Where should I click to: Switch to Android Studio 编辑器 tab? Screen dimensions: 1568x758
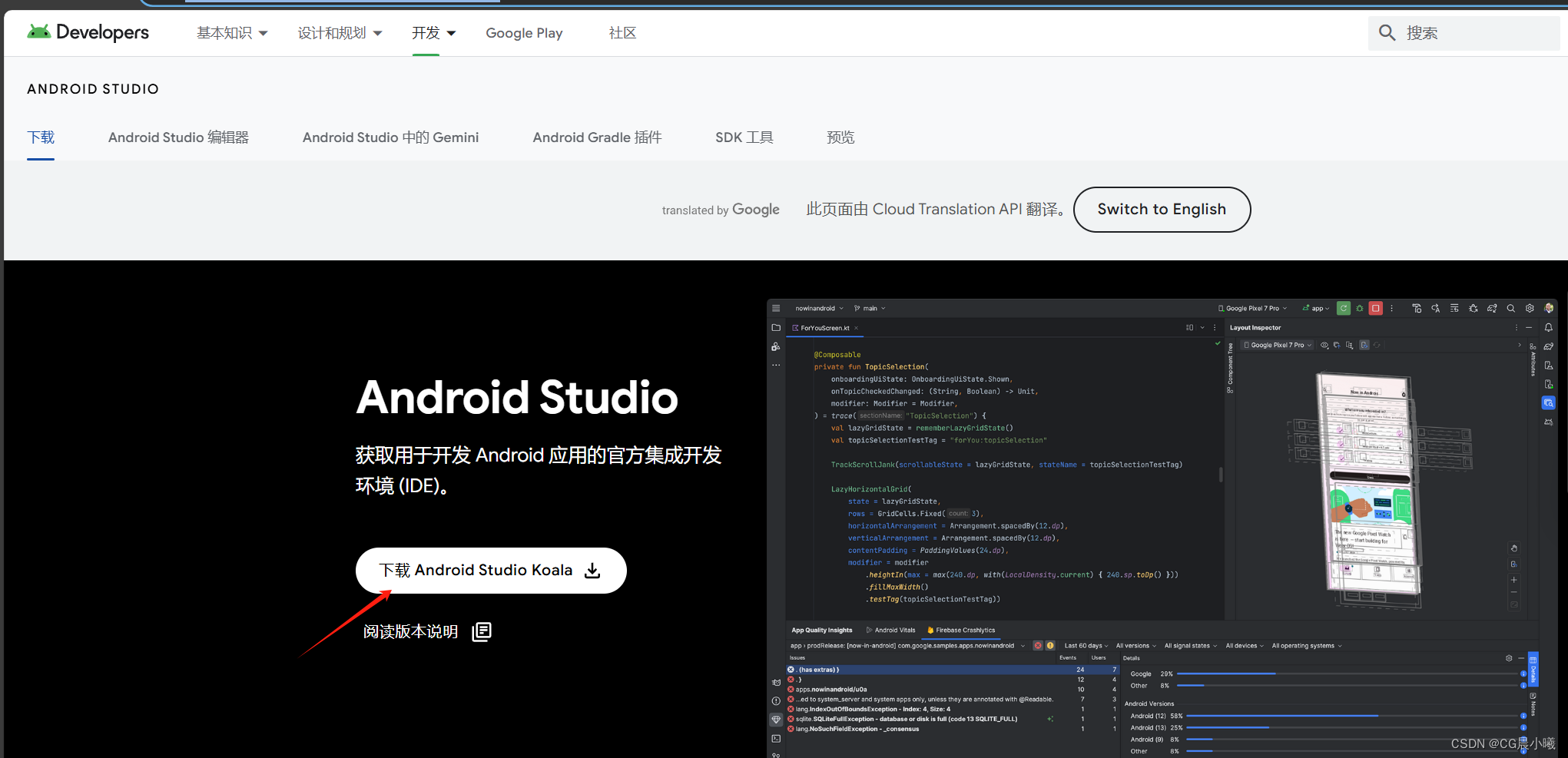click(x=178, y=137)
